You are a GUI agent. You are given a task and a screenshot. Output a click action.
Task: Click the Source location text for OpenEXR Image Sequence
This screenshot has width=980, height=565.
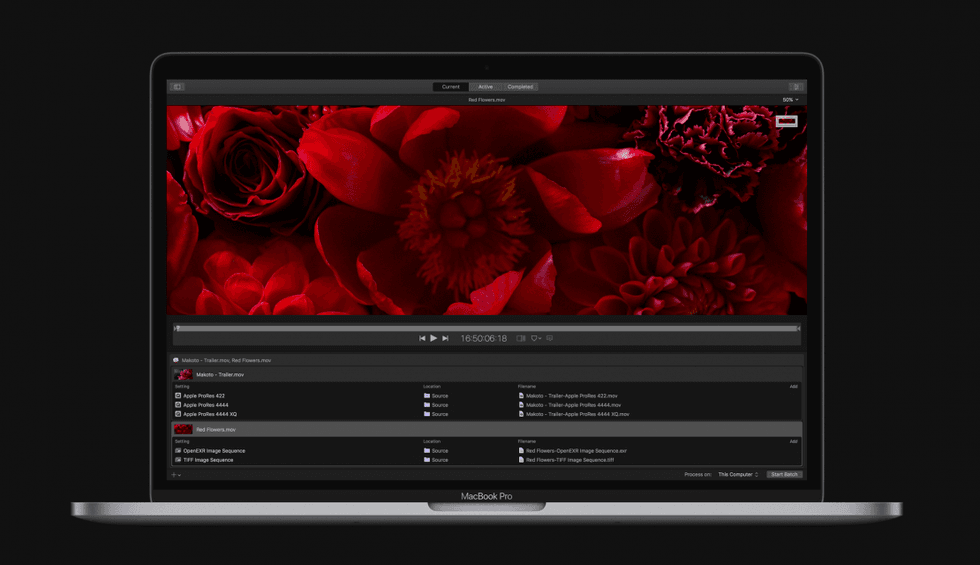pyautogui.click(x=440, y=451)
